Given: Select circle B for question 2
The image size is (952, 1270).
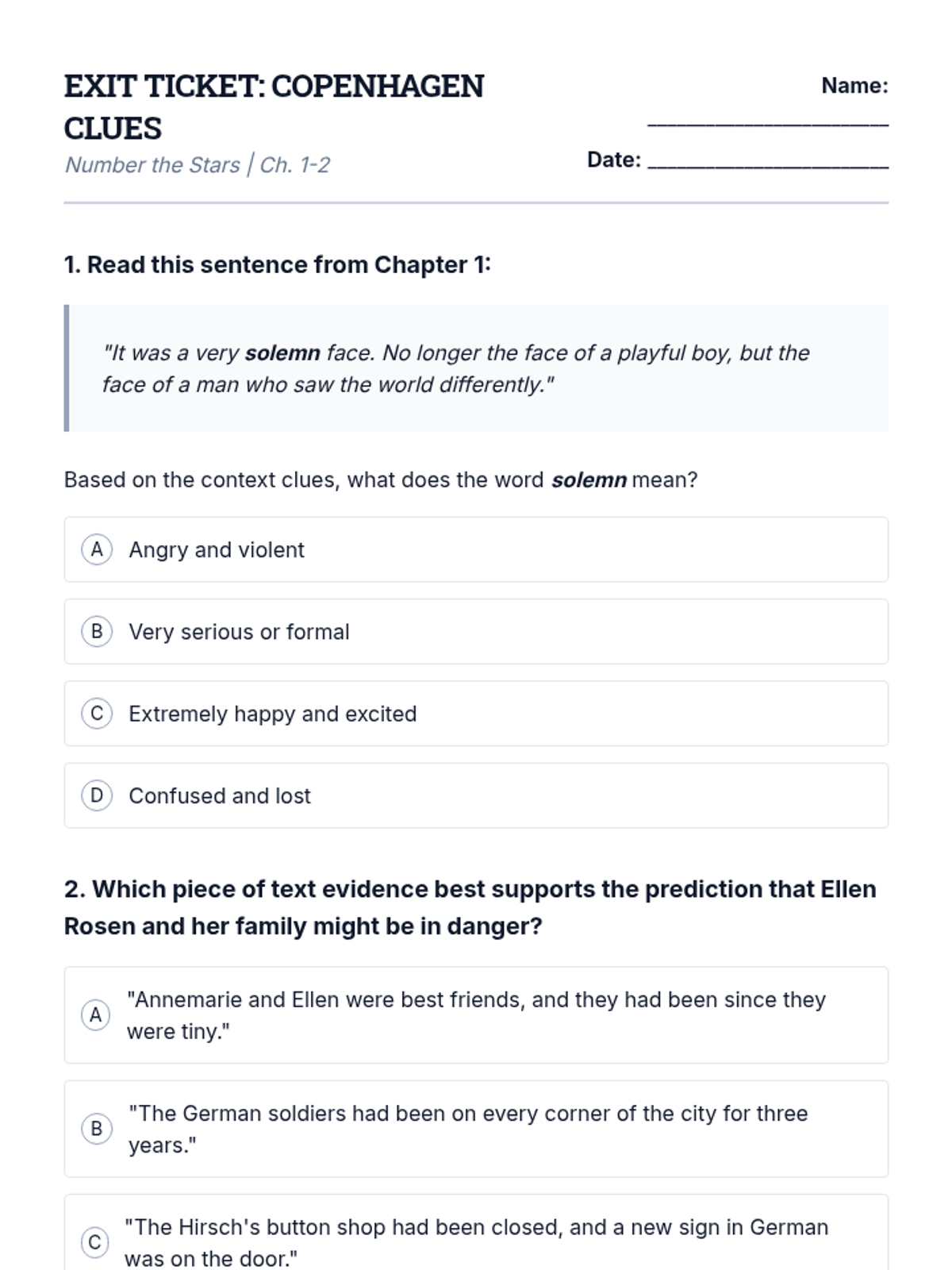Looking at the screenshot, I should tap(97, 1129).
